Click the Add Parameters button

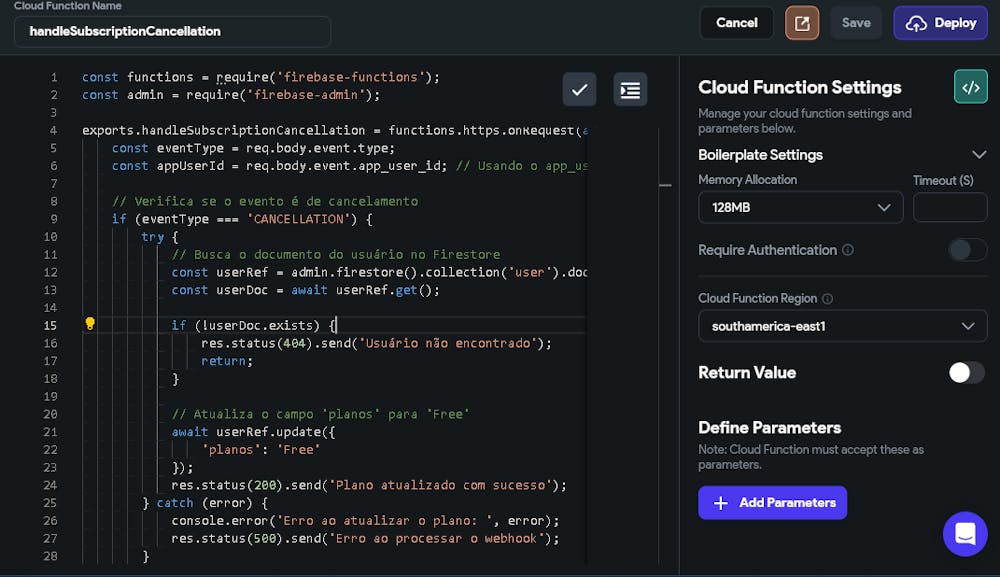pyautogui.click(x=772, y=502)
